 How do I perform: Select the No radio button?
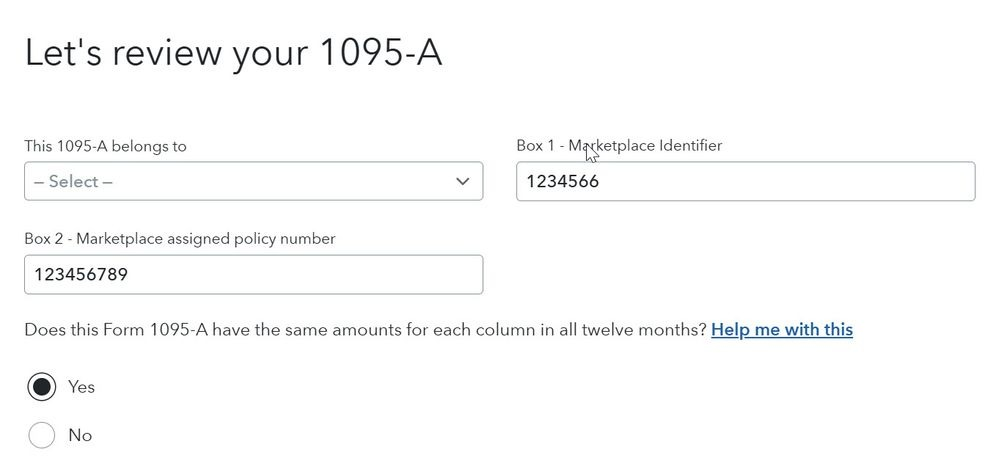(41, 436)
